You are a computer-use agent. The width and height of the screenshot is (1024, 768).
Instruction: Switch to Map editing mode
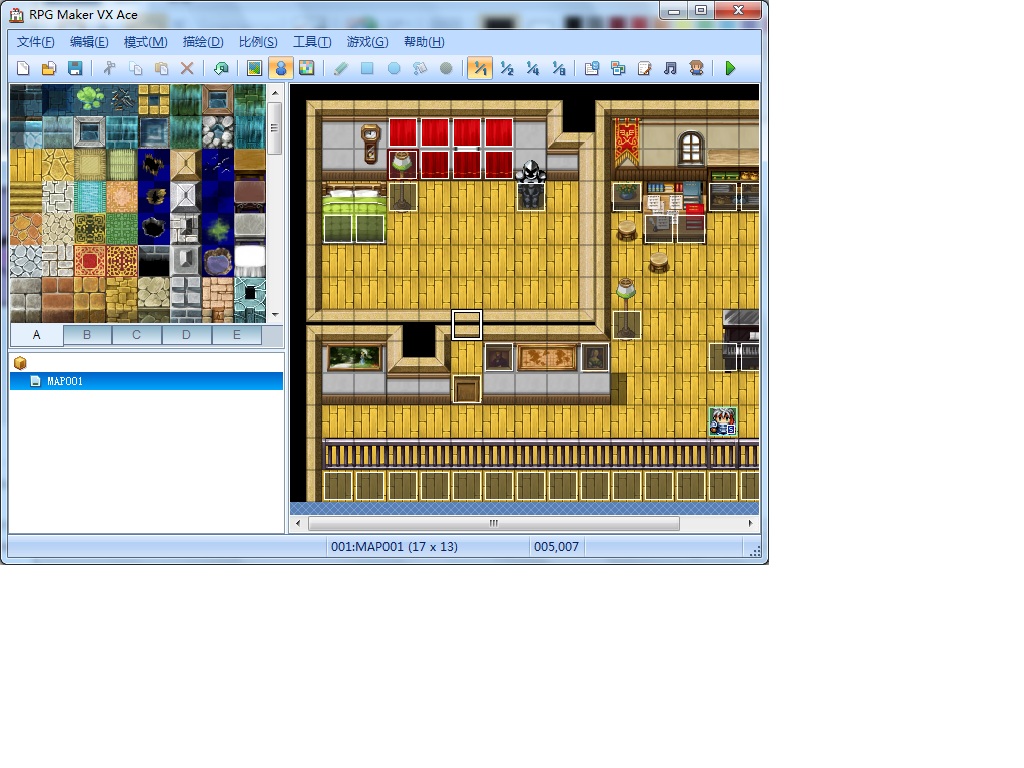coord(255,68)
